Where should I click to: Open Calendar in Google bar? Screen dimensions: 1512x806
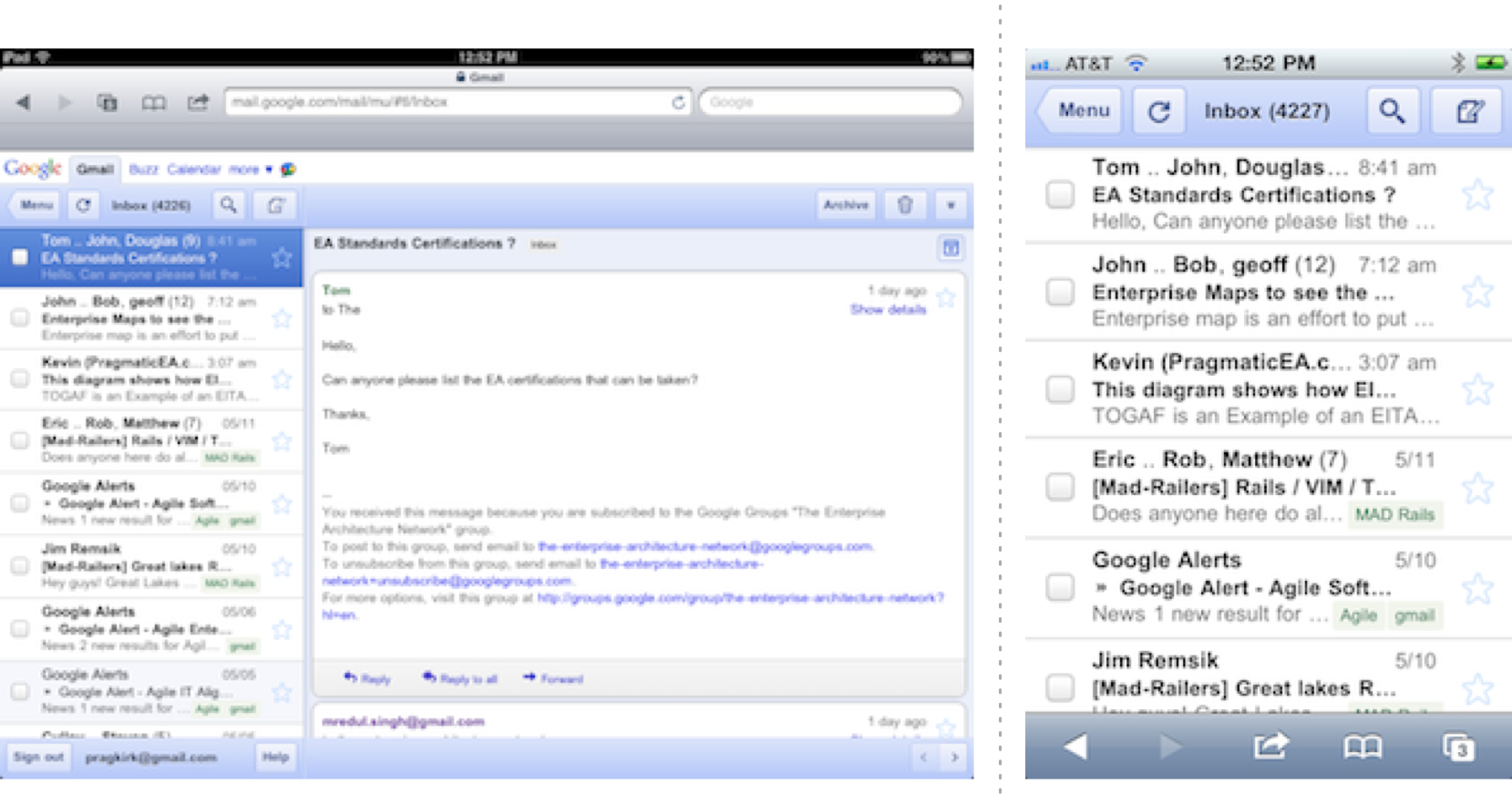click(x=194, y=169)
